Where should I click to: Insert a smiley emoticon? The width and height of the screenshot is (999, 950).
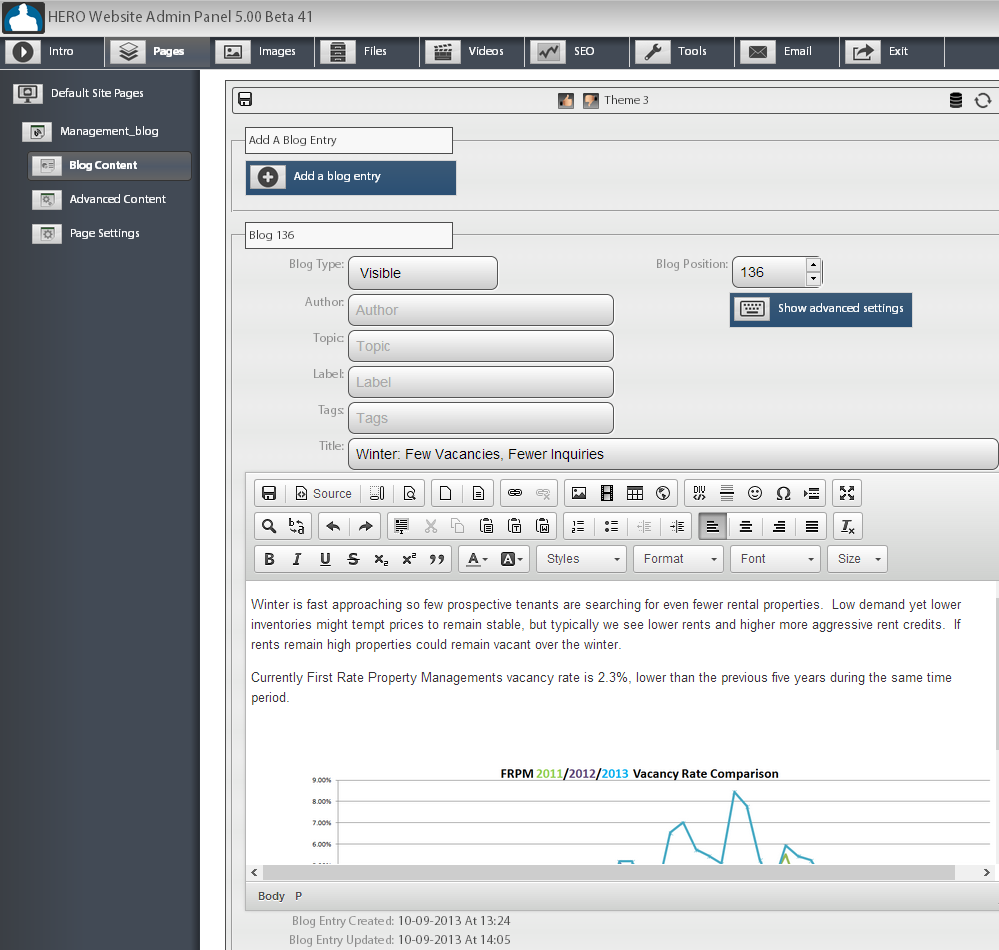coord(755,493)
